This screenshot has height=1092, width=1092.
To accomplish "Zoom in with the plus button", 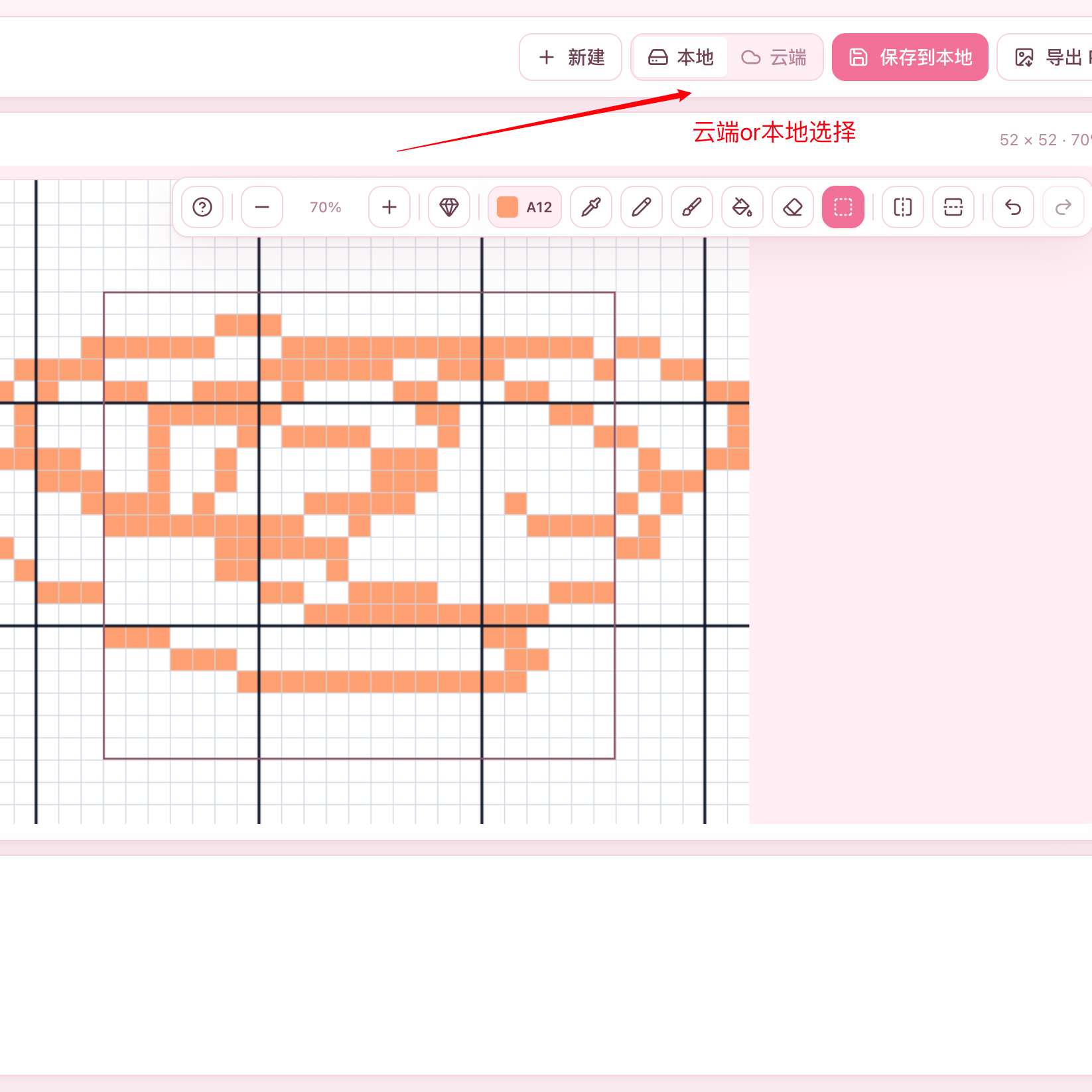I will 389,207.
